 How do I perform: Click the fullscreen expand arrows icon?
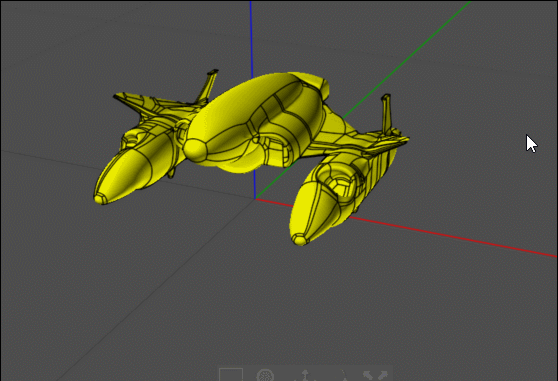375,375
